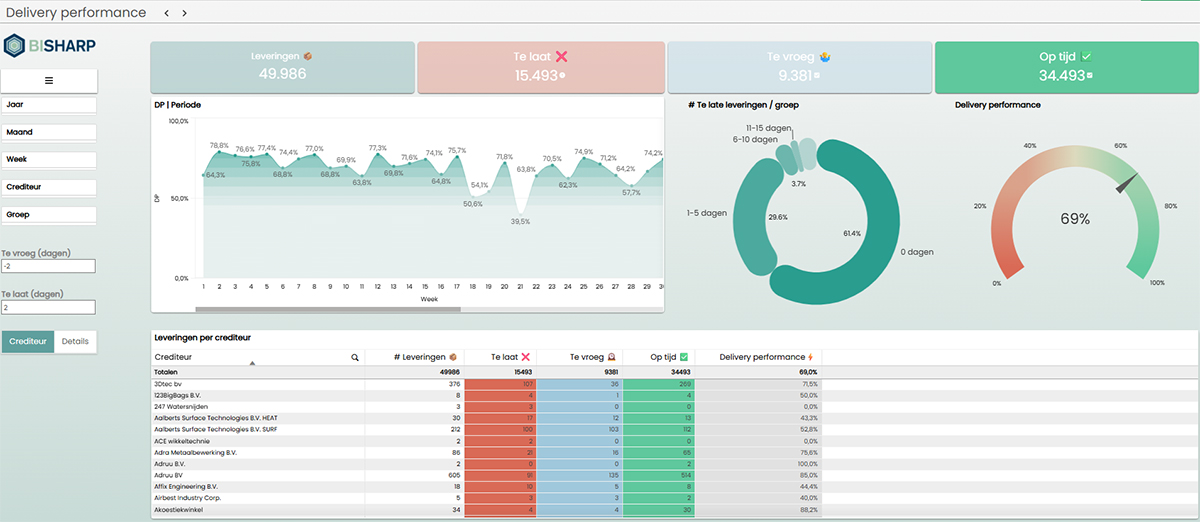Switch to the Crediteur tab

(x=28, y=341)
